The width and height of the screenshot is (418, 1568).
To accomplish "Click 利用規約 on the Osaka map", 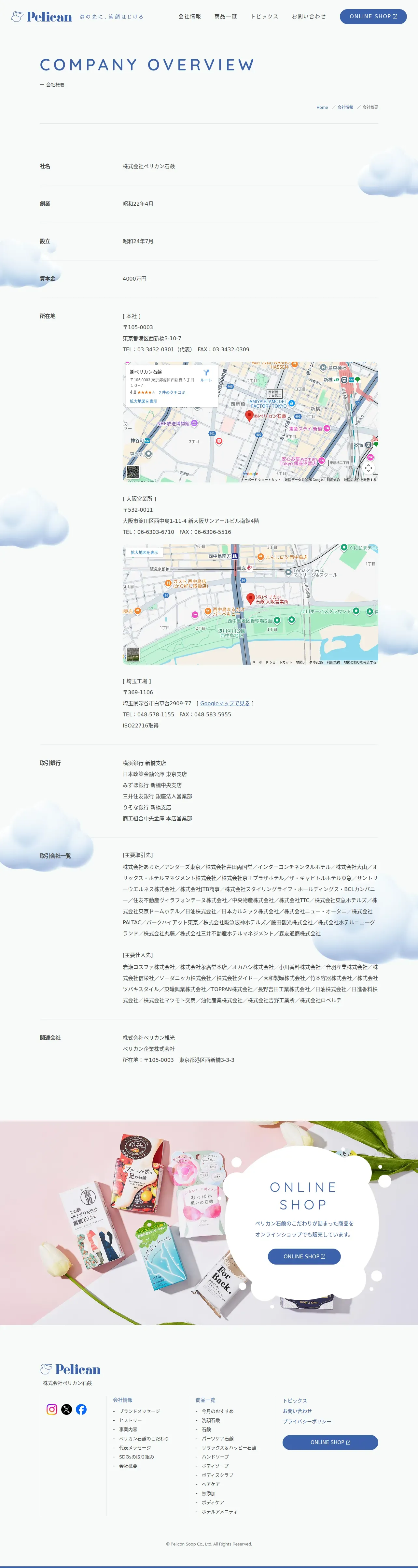I will (x=334, y=662).
